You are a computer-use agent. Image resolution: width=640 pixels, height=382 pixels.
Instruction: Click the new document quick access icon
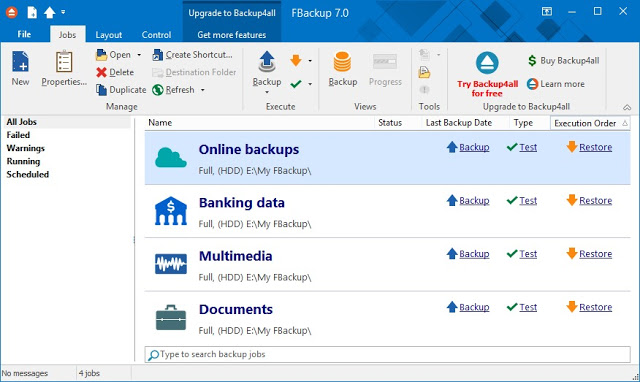[32, 13]
